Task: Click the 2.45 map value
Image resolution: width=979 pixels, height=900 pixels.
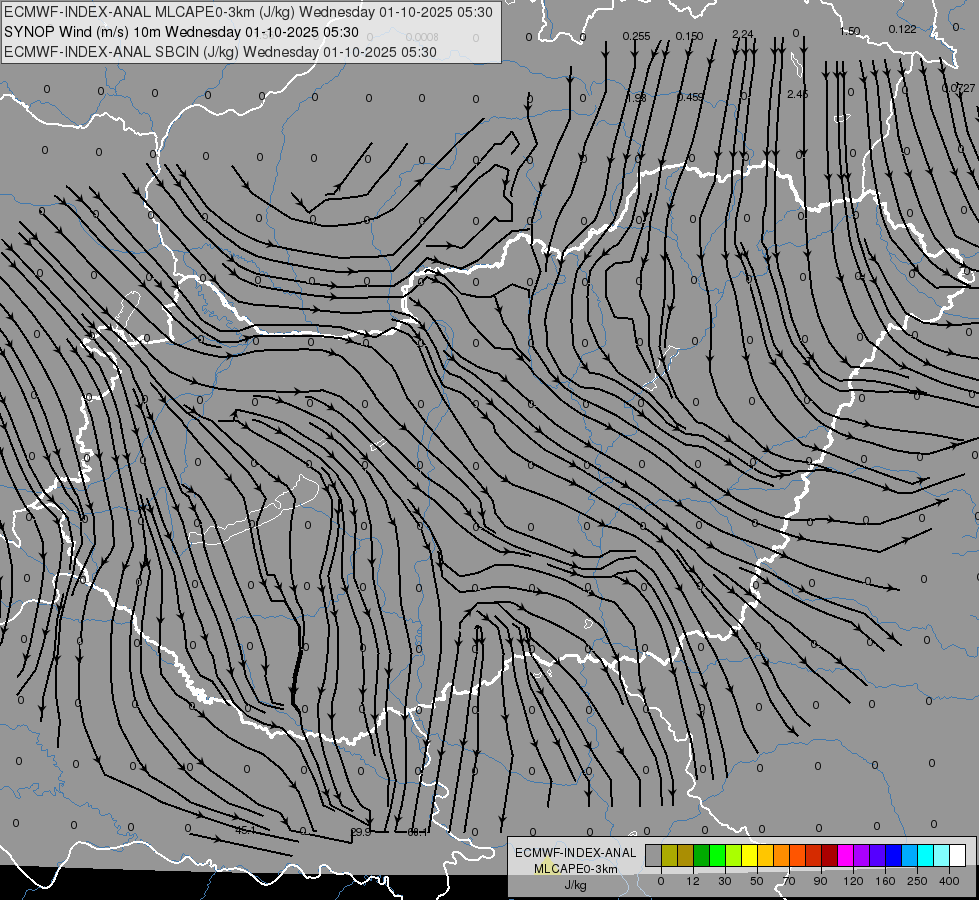Action: pos(797,94)
